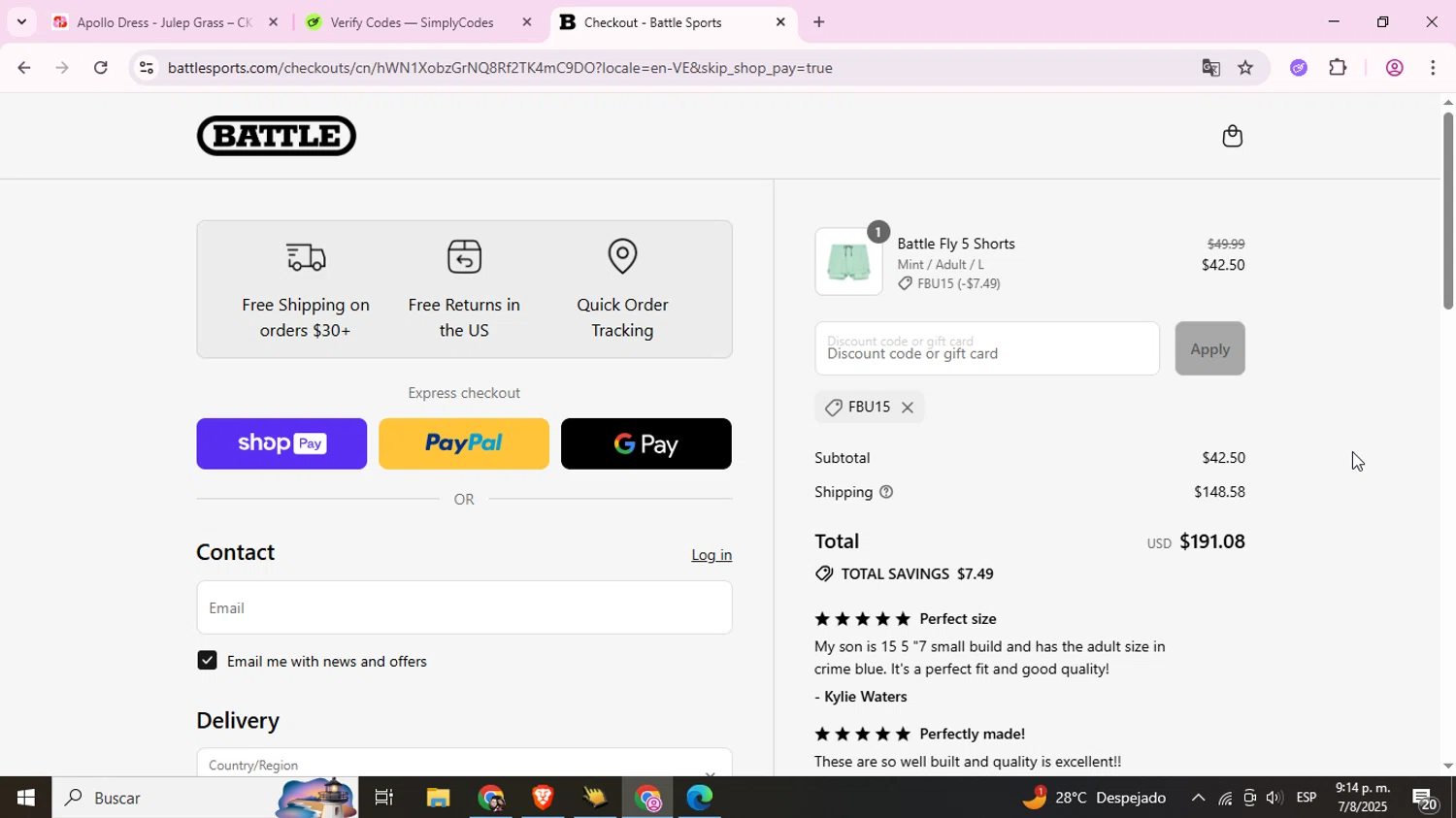Click the Free Shipping truck icon
The height and width of the screenshot is (818, 1456).
click(x=306, y=257)
